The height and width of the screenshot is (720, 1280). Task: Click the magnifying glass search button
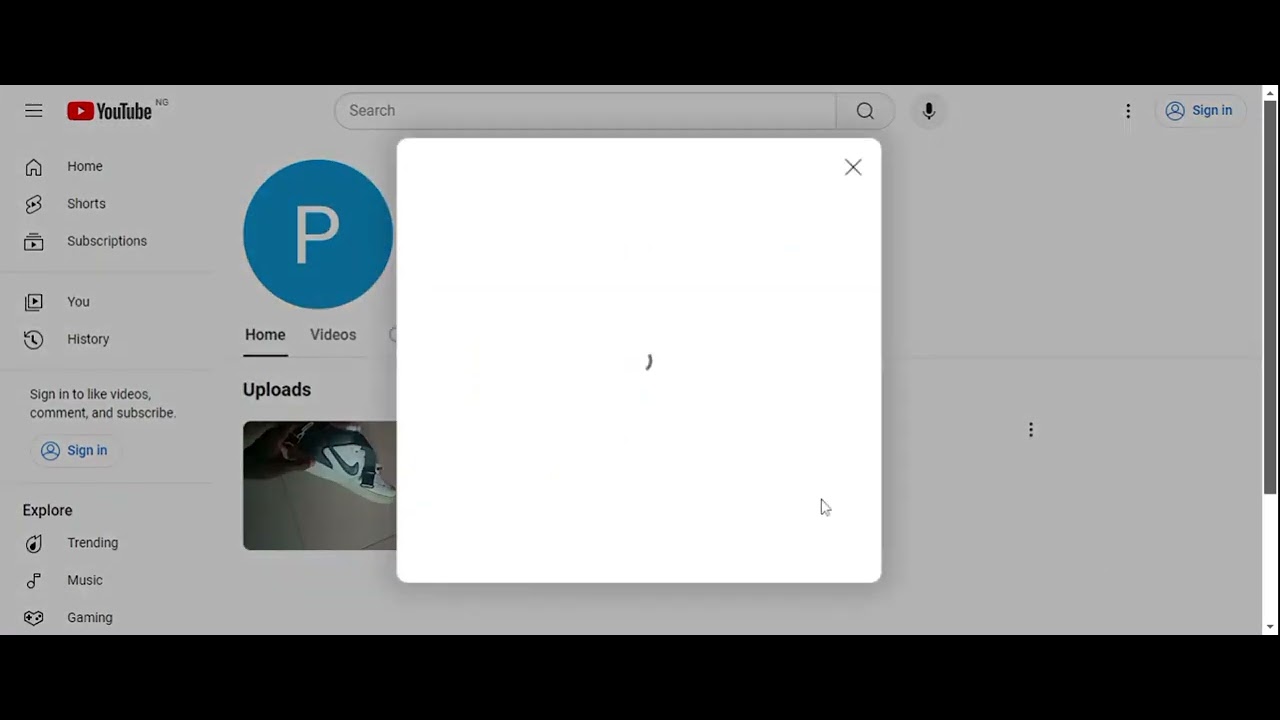pos(865,111)
